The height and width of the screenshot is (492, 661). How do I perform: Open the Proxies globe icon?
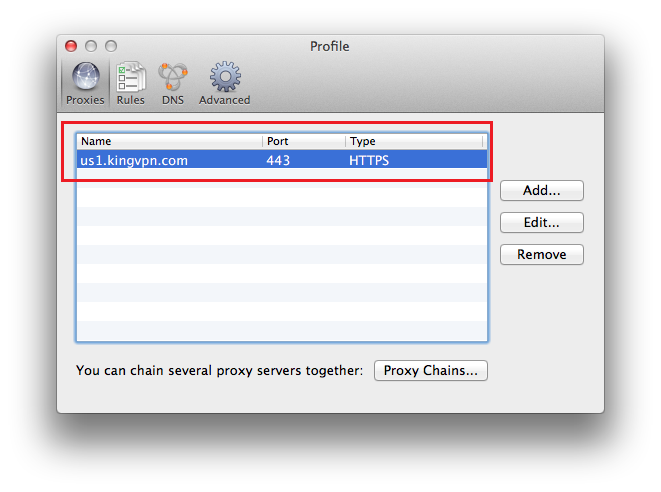pos(86,76)
